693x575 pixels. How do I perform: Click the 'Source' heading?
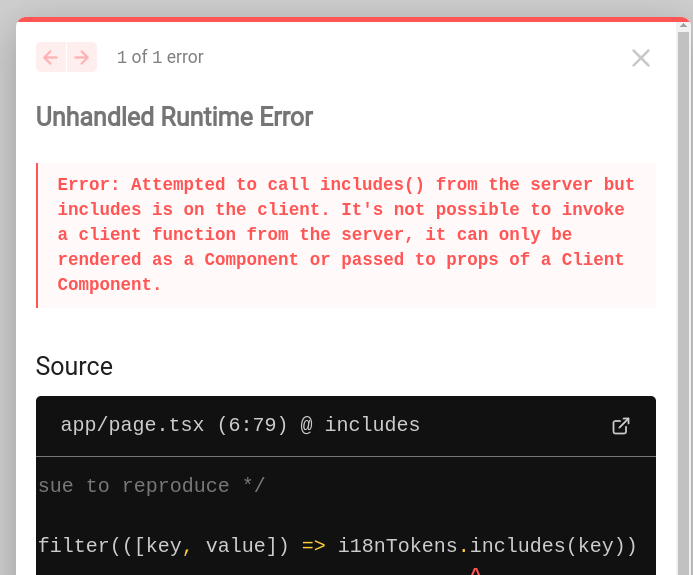click(74, 366)
